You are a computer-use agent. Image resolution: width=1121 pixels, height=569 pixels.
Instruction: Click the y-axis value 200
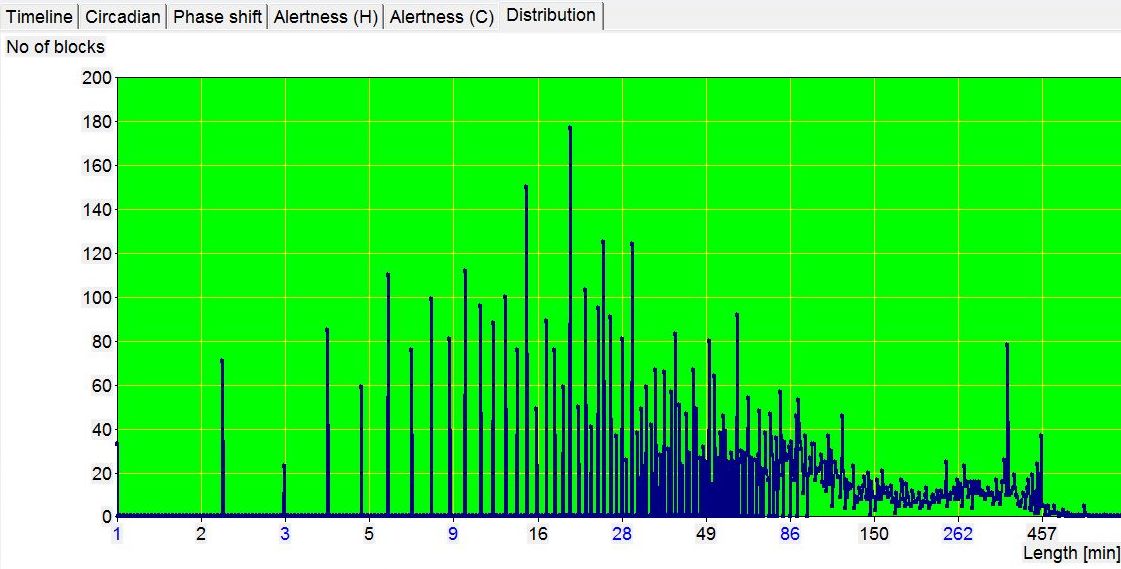tap(96, 78)
